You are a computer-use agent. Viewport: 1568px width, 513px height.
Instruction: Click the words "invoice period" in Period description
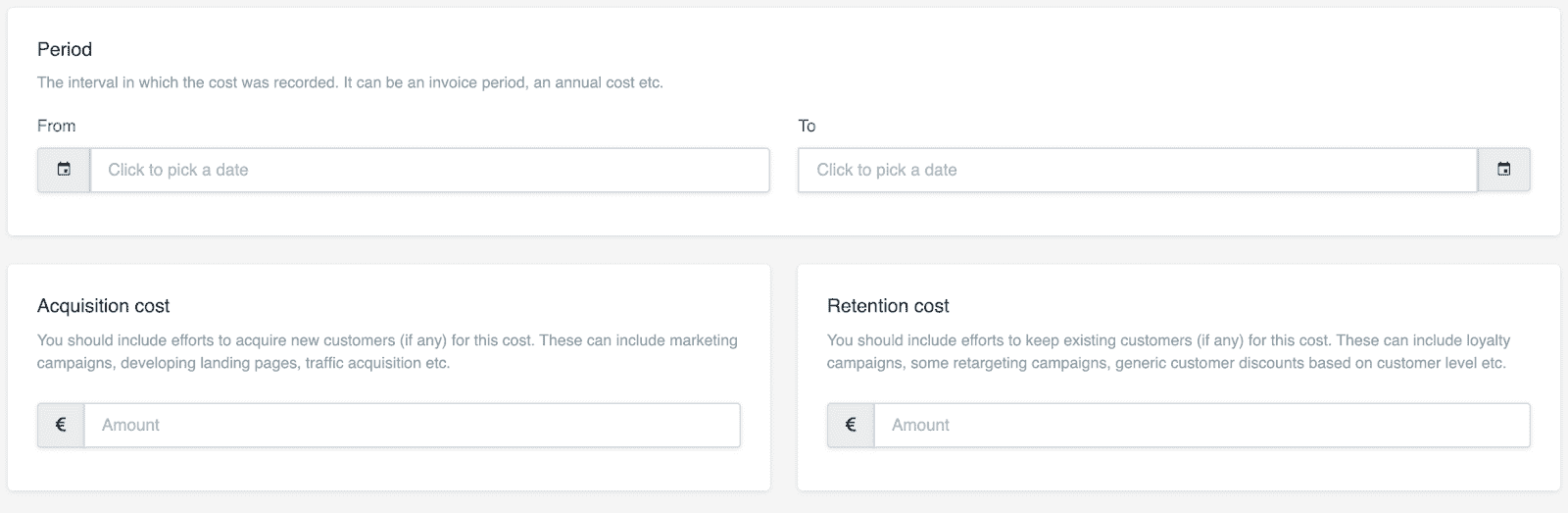[476, 82]
